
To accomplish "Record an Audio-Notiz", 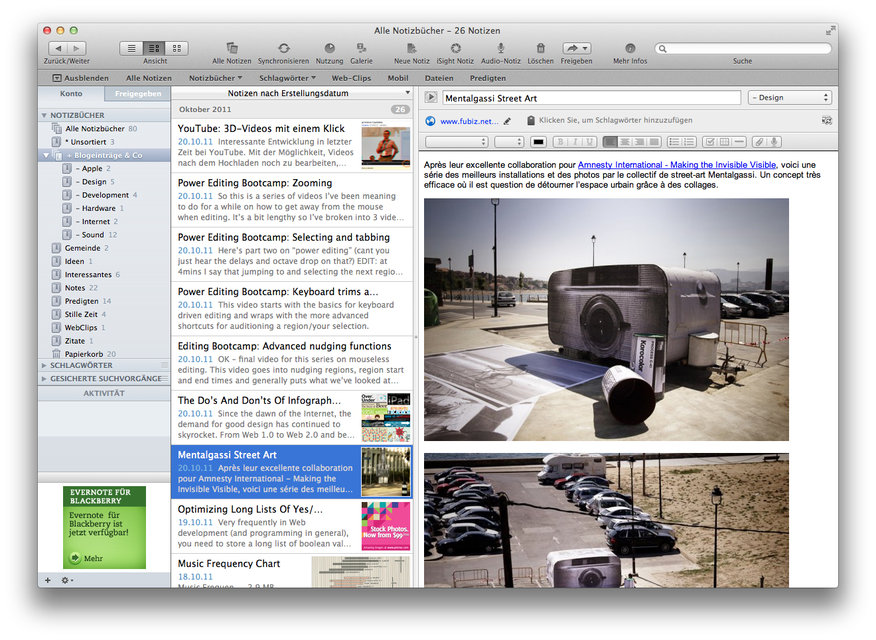I will tap(500, 48).
